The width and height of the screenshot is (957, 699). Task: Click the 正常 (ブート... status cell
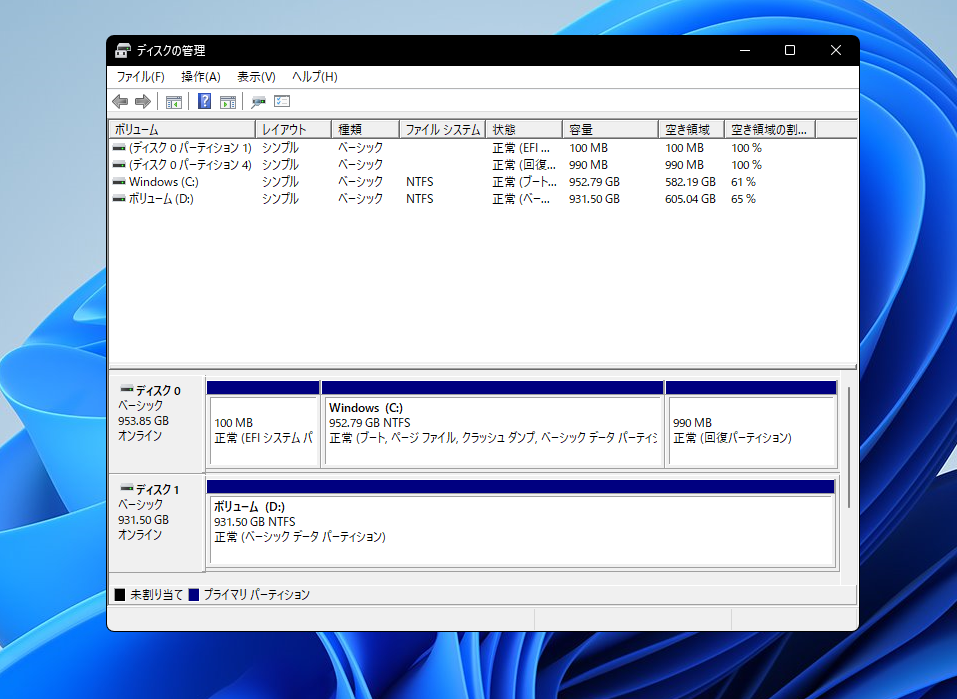(524, 182)
